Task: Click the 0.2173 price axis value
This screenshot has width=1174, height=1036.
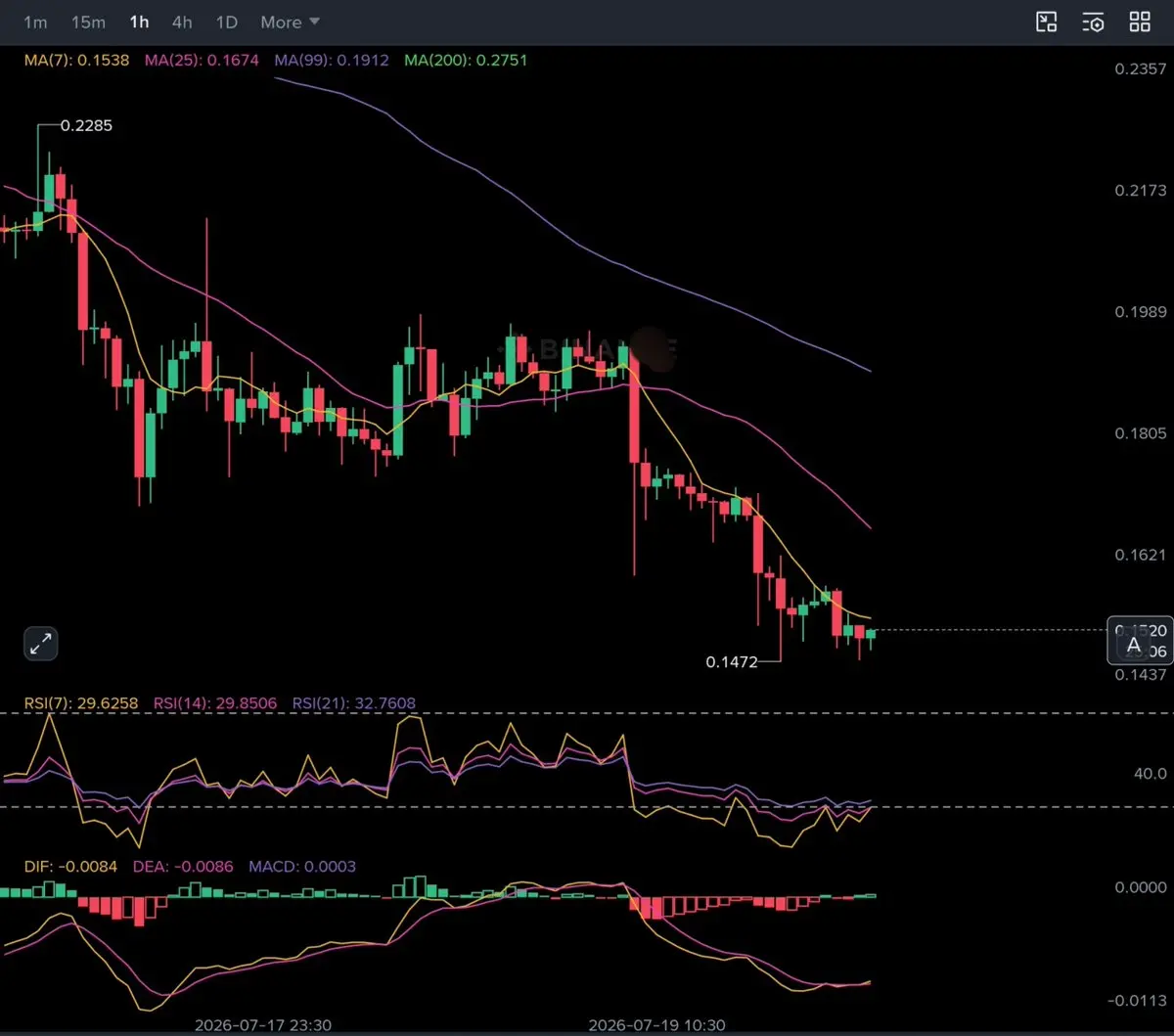Action: tap(1141, 190)
